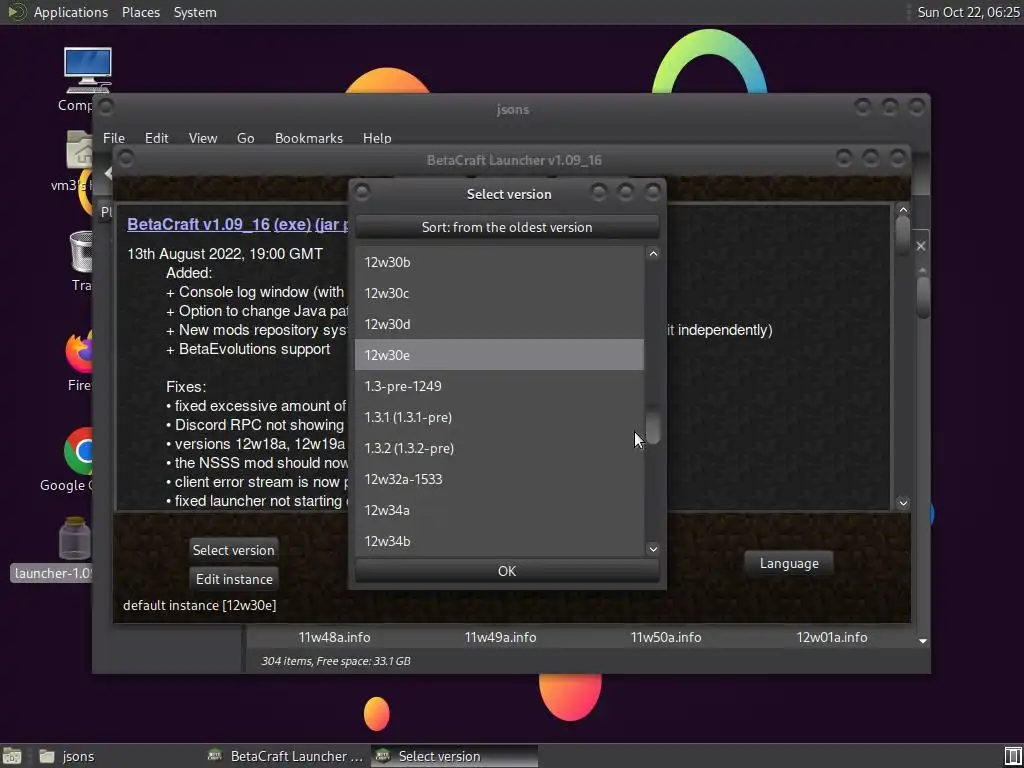Confirm version choice with OK button
The image size is (1024, 768).
[507, 571]
